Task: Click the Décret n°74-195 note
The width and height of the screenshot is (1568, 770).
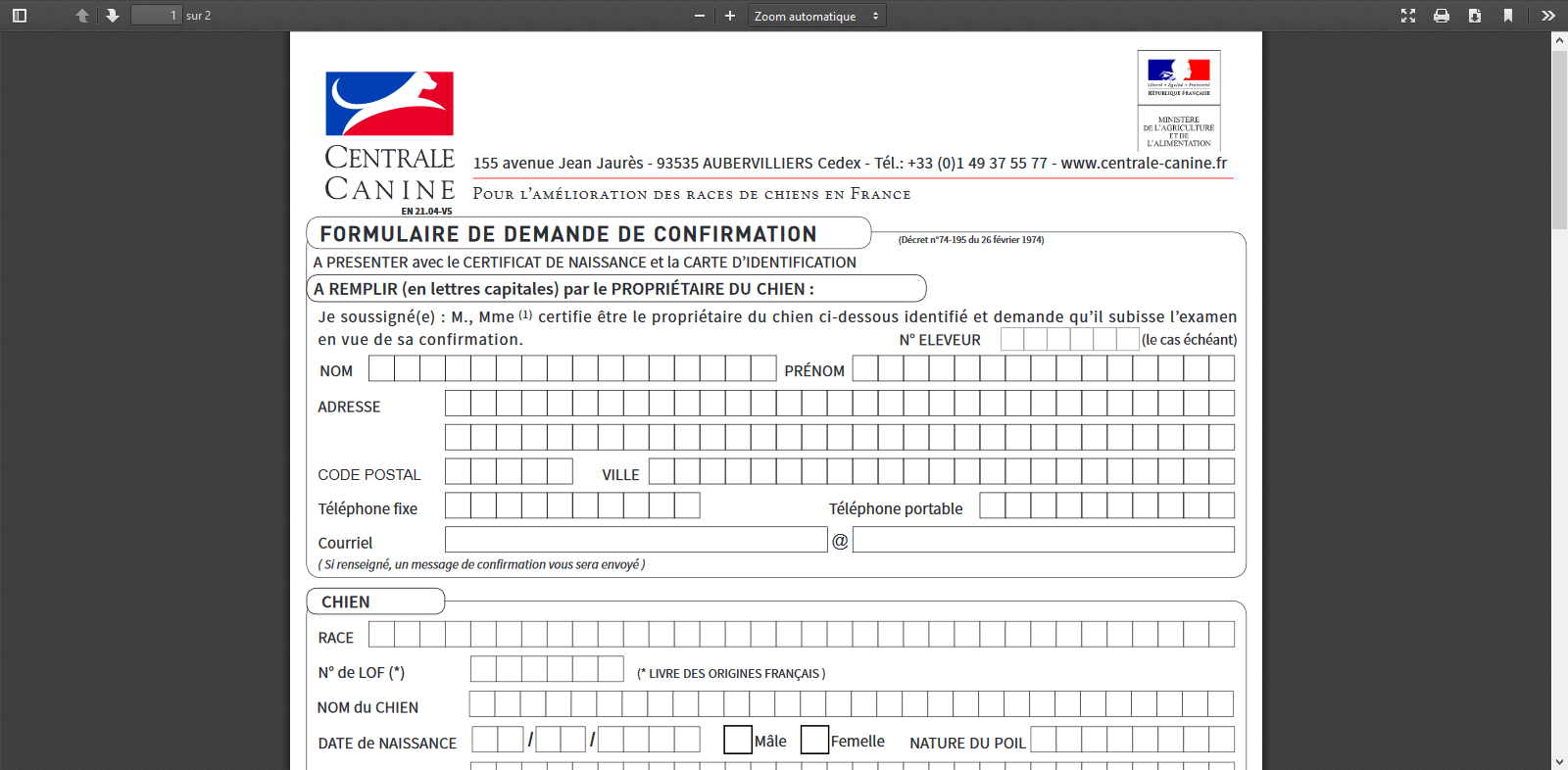Action: click(971, 240)
